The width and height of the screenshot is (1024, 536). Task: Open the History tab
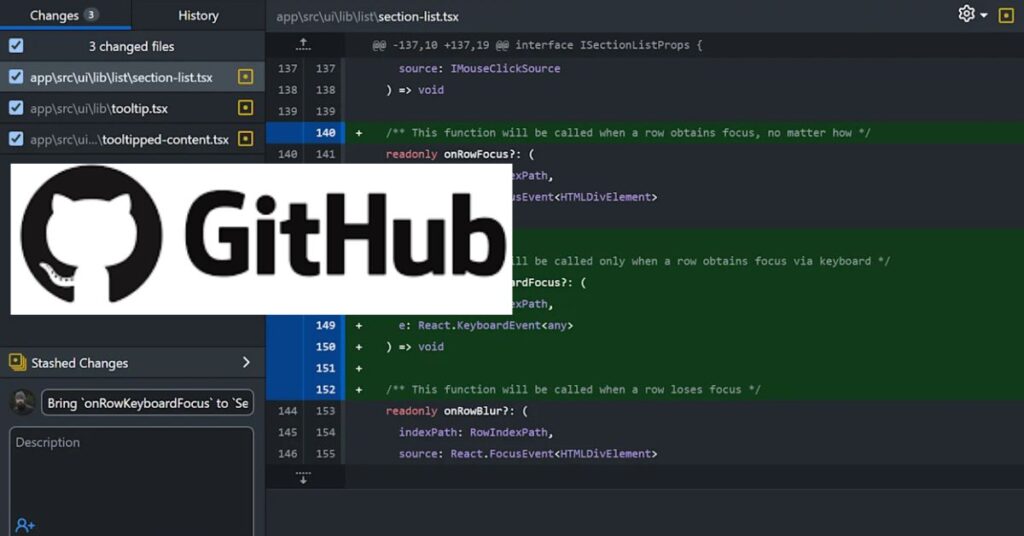(199, 15)
